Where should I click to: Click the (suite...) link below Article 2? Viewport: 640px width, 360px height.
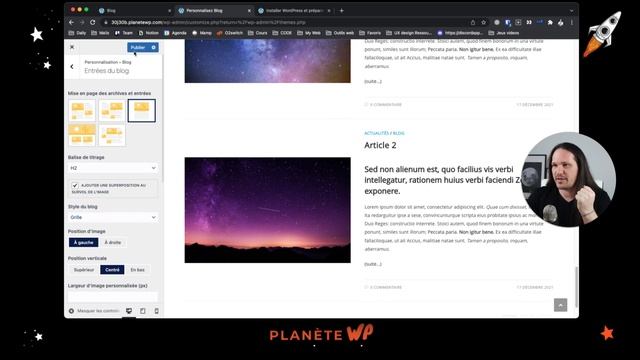click(373, 264)
